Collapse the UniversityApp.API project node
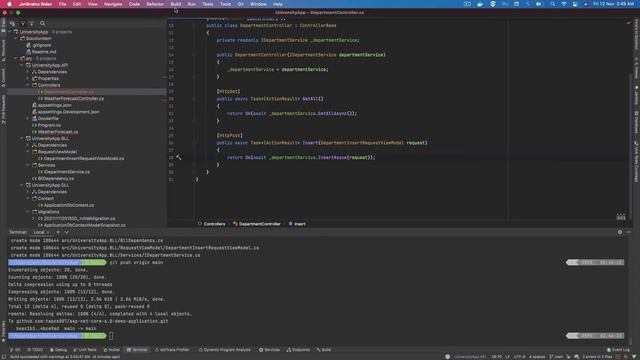640x360 pixels. pos(22,65)
